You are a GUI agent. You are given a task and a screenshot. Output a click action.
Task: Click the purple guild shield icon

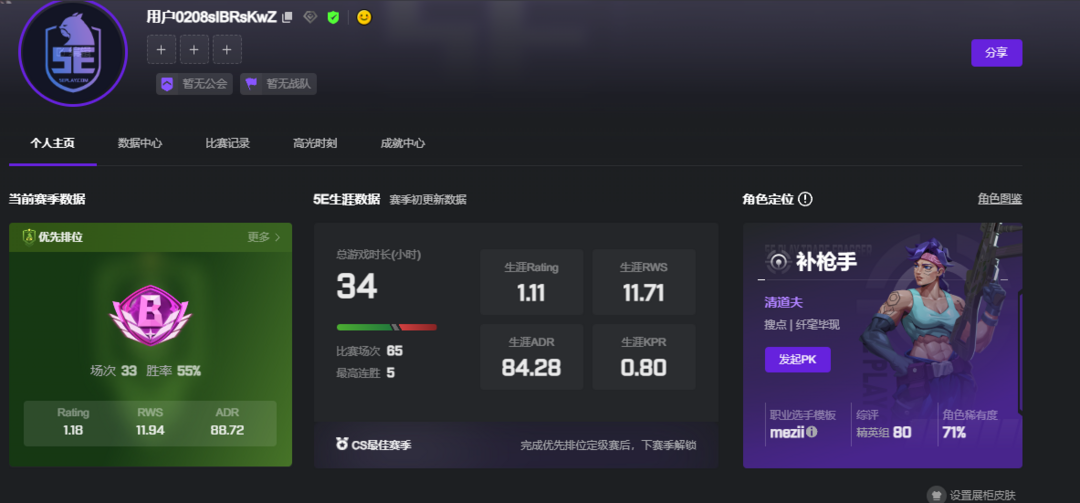[167, 84]
